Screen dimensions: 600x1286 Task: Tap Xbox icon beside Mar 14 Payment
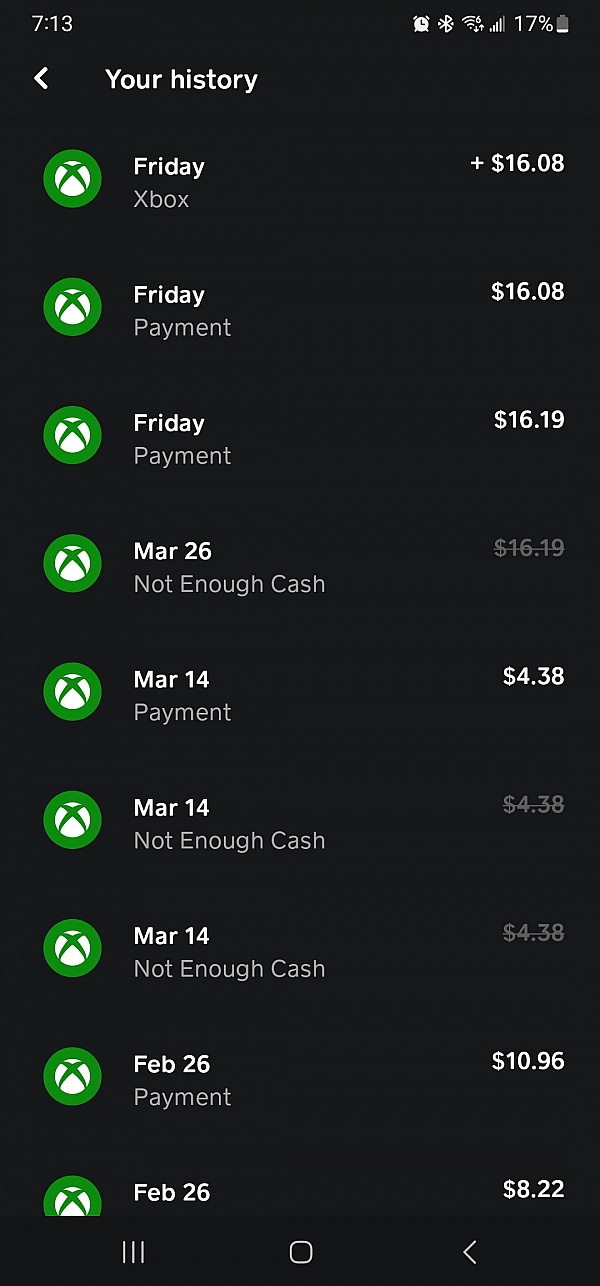tap(72, 692)
